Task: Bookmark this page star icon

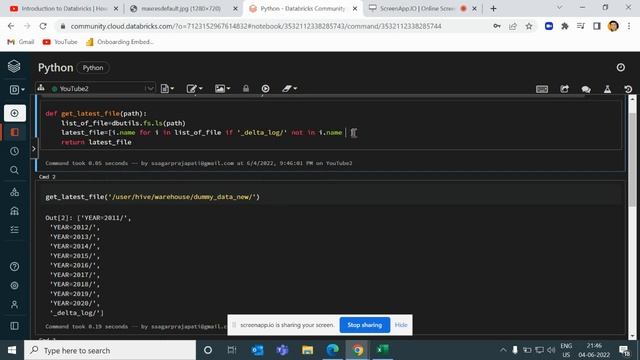Action: click(x=529, y=26)
